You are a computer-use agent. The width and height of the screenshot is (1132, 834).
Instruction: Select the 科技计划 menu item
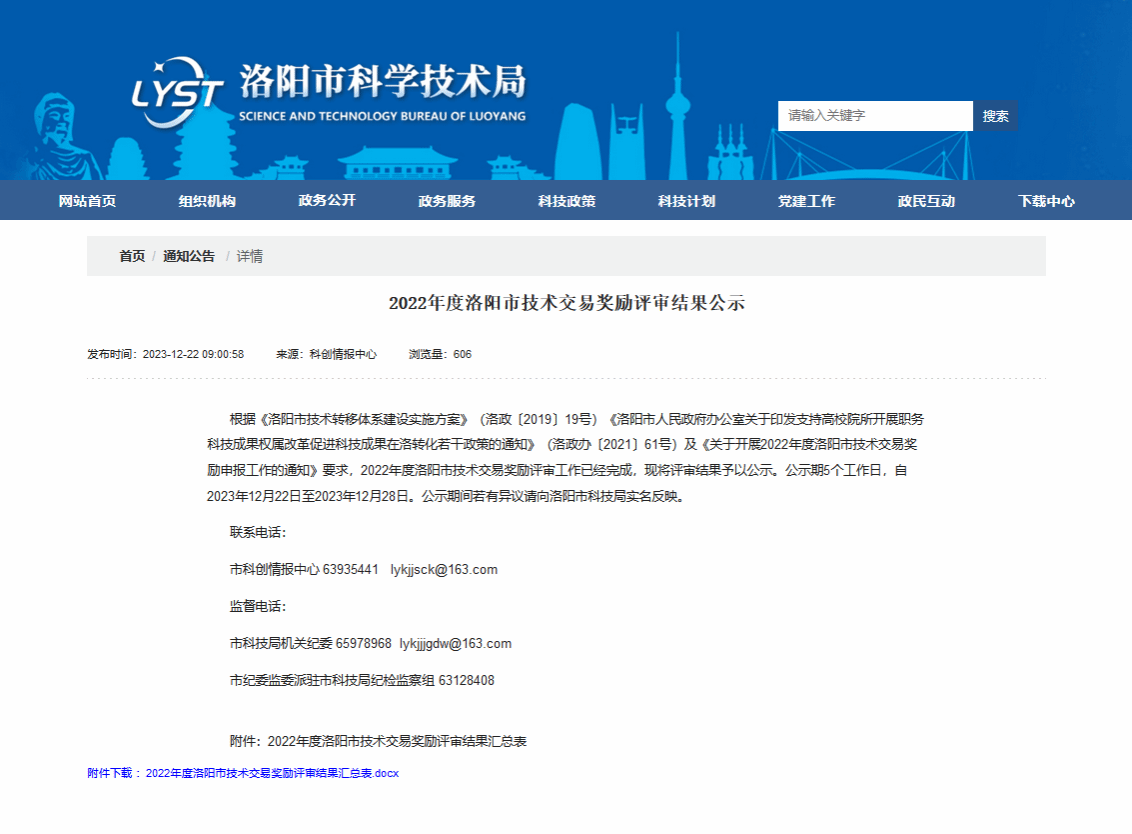pyautogui.click(x=687, y=201)
